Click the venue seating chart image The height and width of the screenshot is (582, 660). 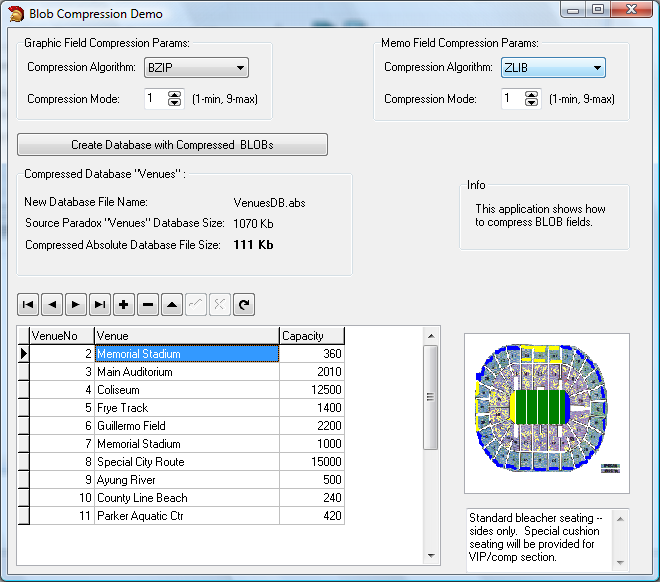click(547, 412)
